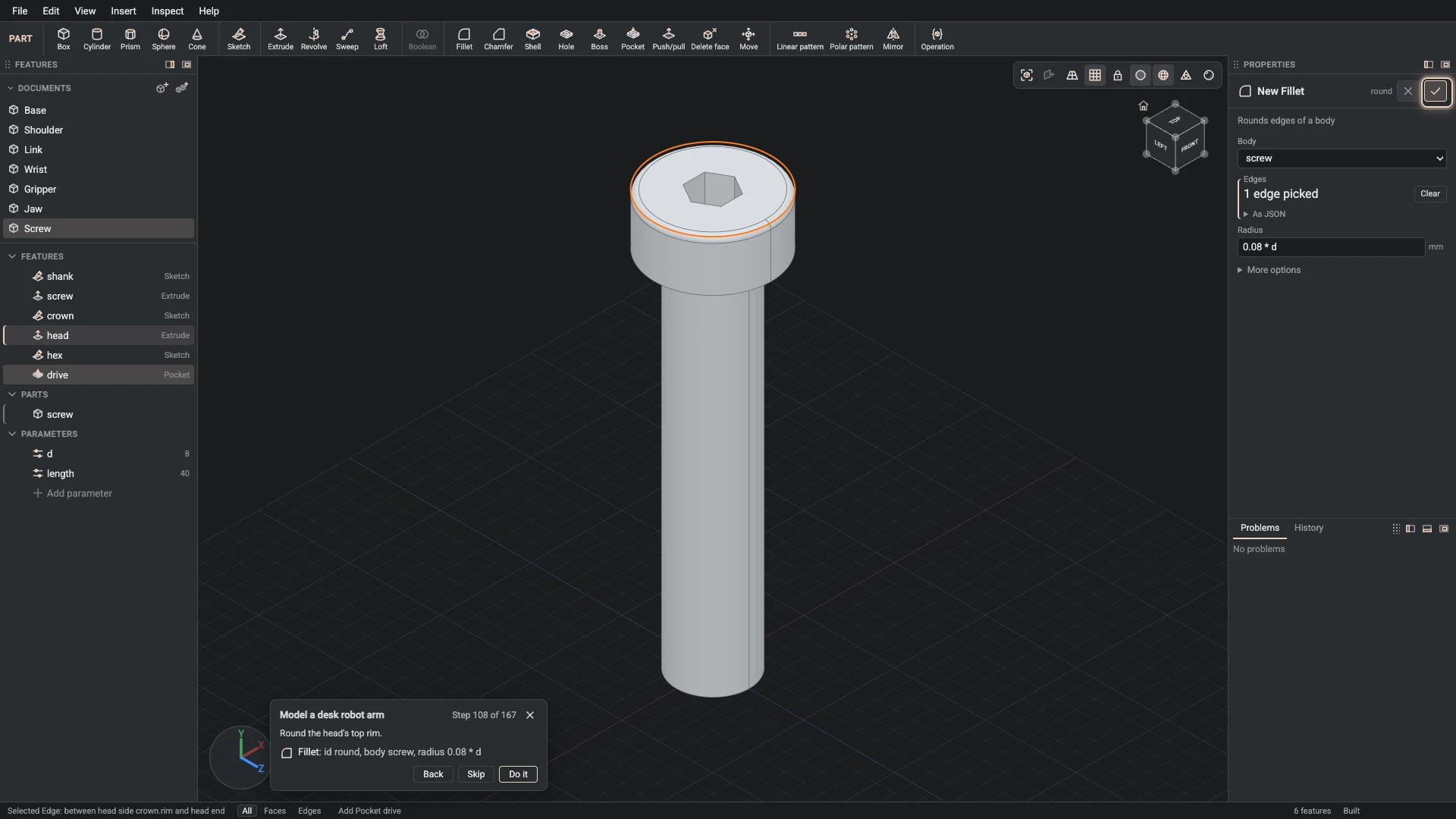
Task: Toggle the wireframe globe display mode
Action: pos(1163,75)
